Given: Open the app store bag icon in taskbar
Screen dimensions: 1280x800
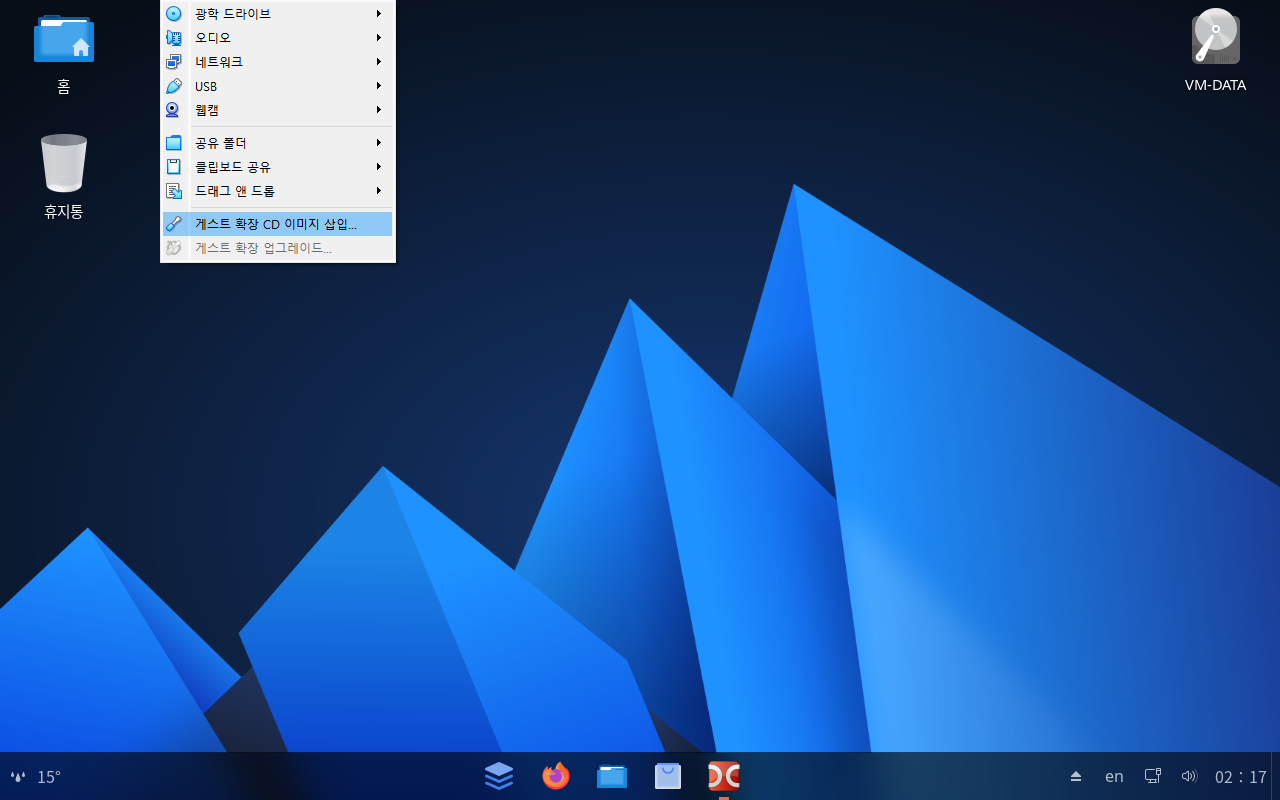Looking at the screenshot, I should click(668, 776).
